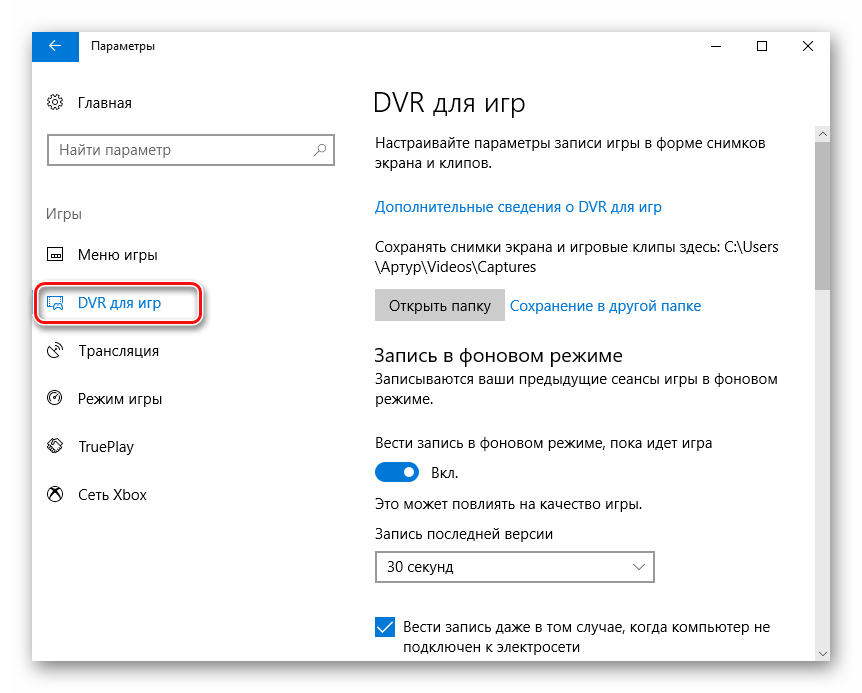Click the Режим игры gauge icon
This screenshot has height=693, width=862.
pyautogui.click(x=55, y=398)
